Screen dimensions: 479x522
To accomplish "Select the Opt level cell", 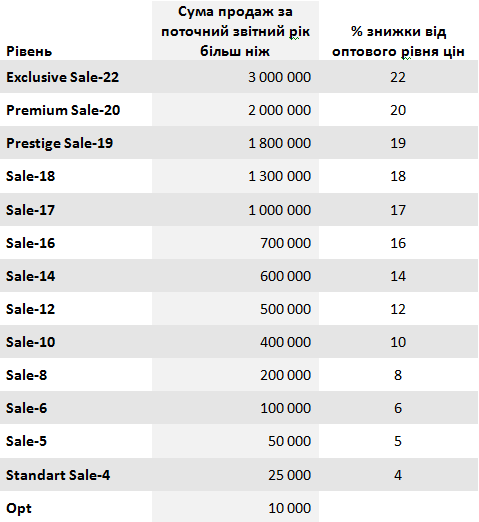I will 76,507.
